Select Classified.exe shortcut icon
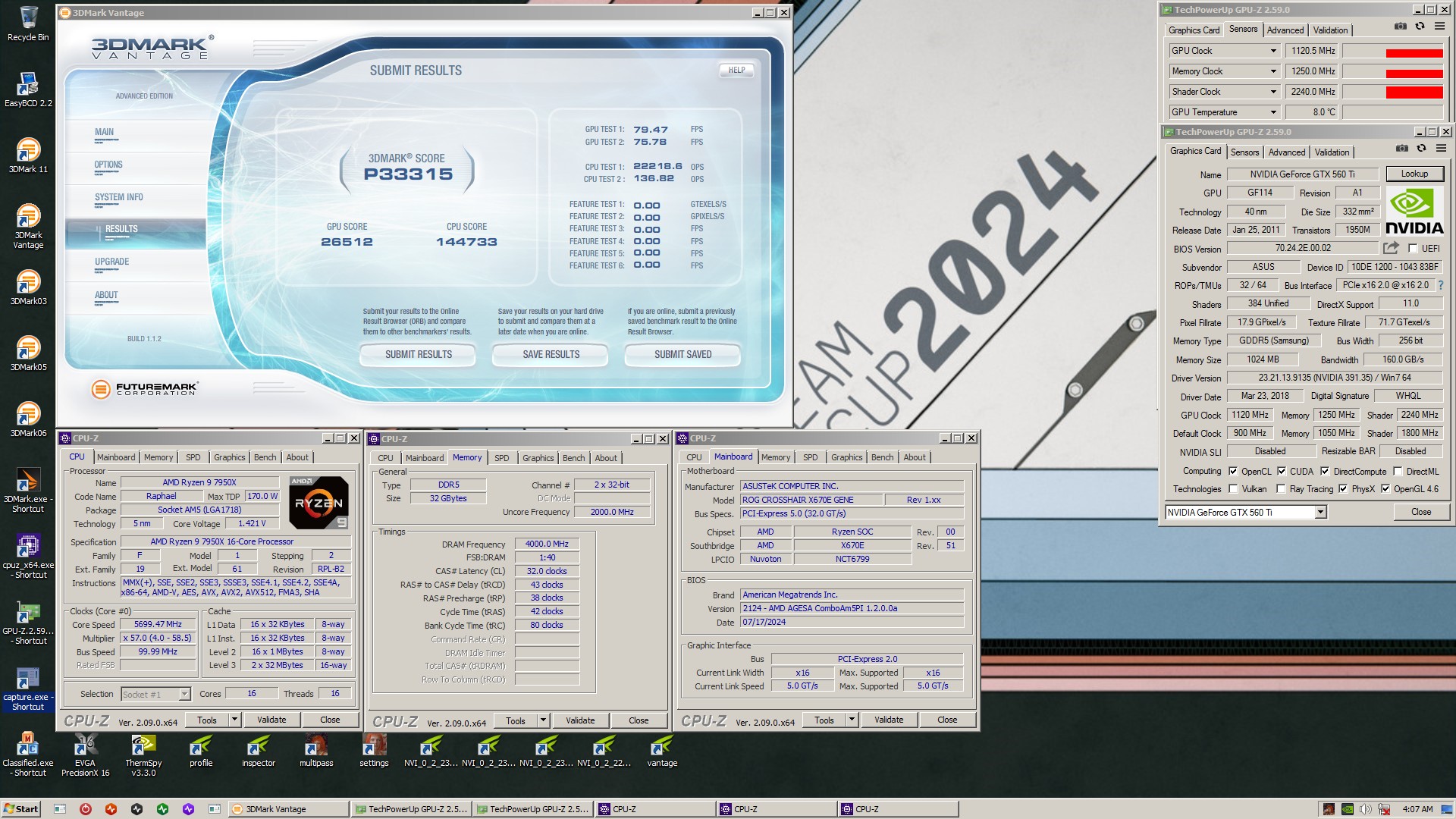The width and height of the screenshot is (1456, 819). pos(28,754)
